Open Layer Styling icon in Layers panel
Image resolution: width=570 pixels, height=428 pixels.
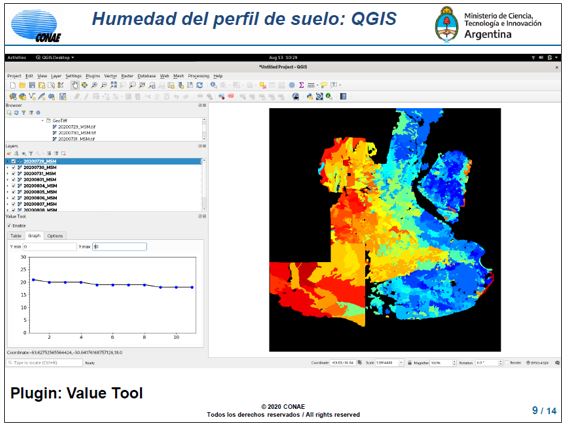(9, 154)
